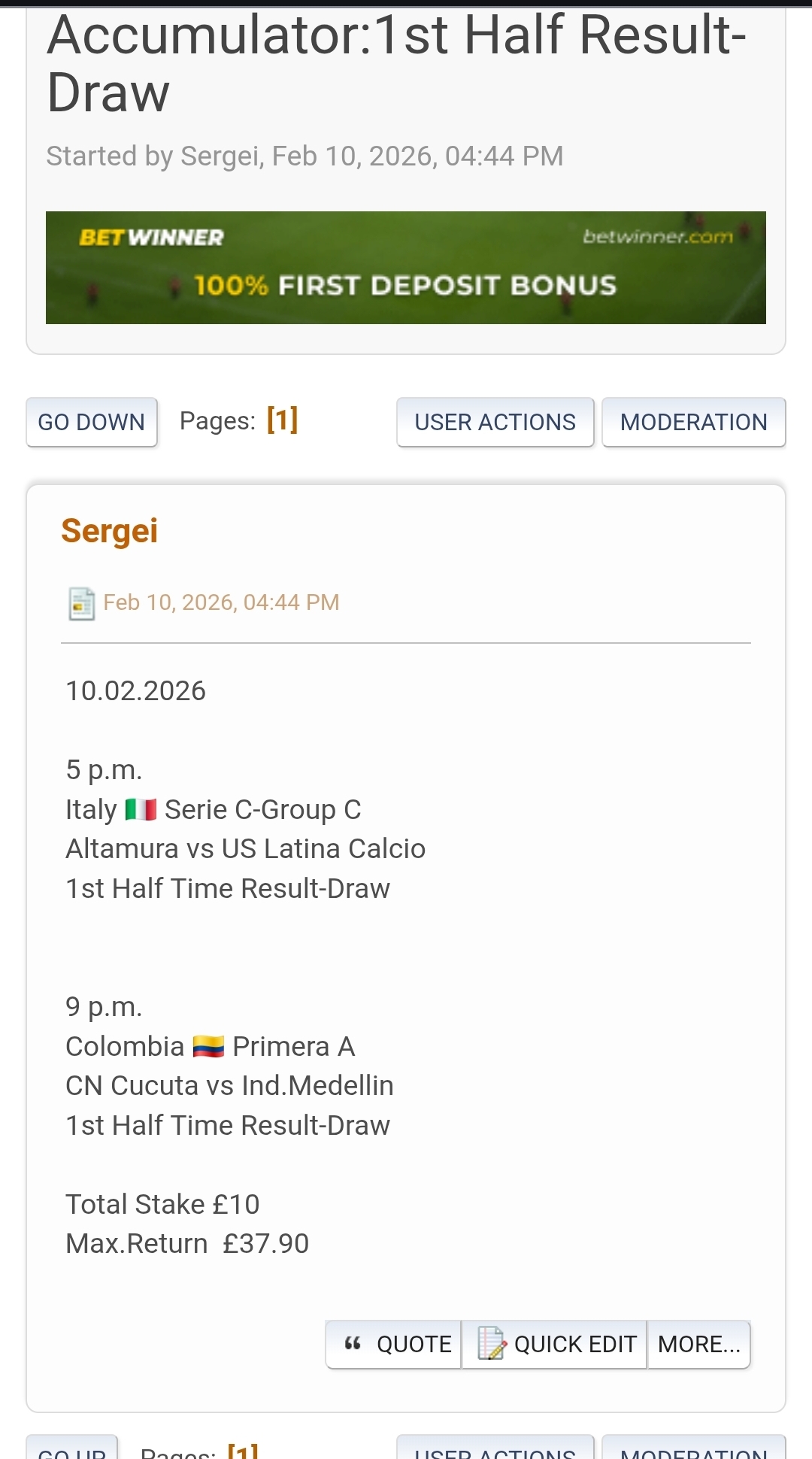The height and width of the screenshot is (1459, 812).
Task: Click the post document icon beside the date
Action: pos(81,603)
